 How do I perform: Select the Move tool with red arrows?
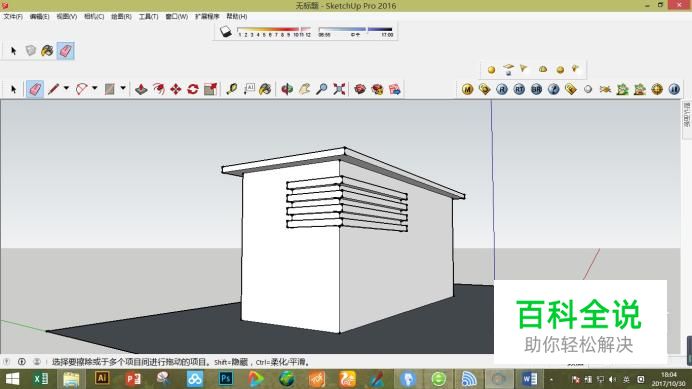(x=176, y=89)
